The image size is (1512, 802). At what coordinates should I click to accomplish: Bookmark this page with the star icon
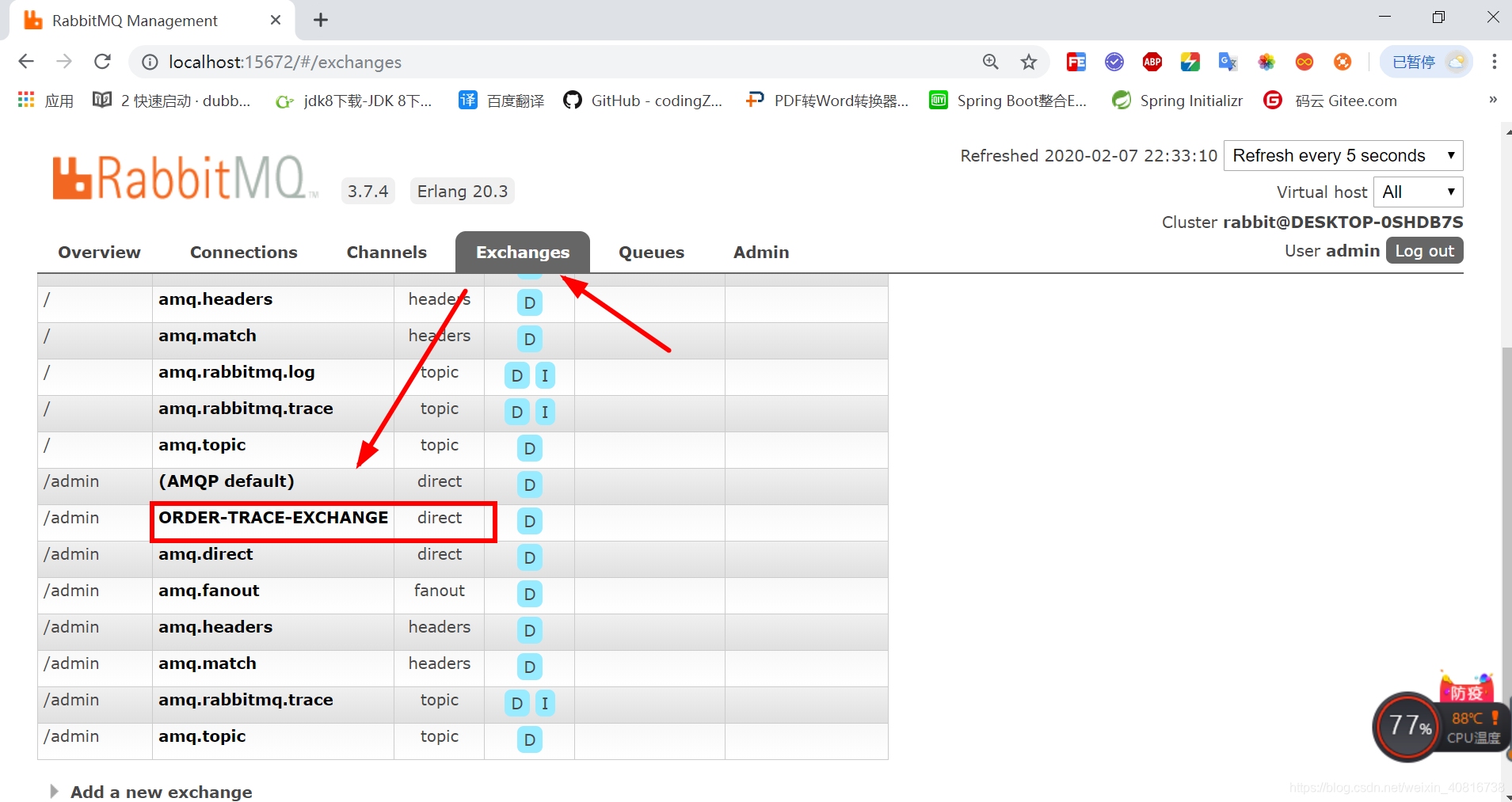click(x=1028, y=62)
